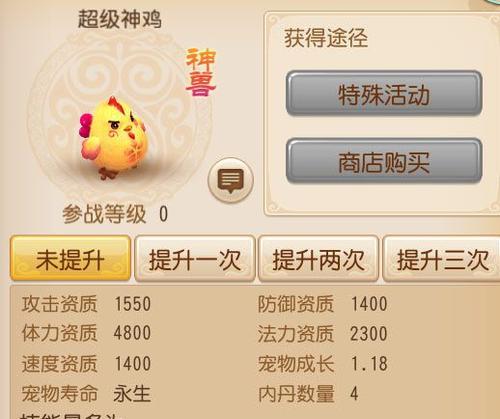The width and height of the screenshot is (500, 419).
Task: Click the 内丹数量 4 value
Action: point(354,394)
